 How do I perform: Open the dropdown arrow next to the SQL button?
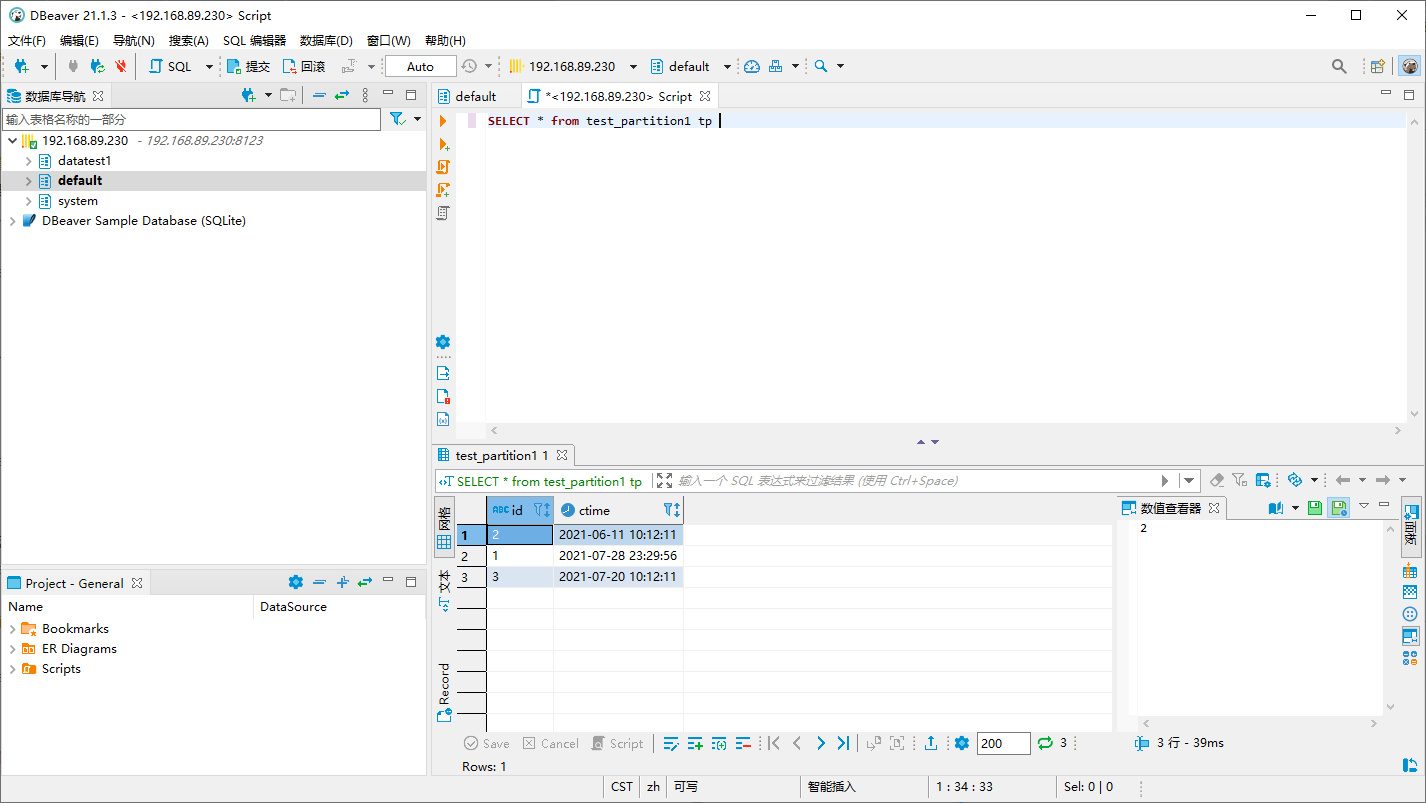coord(209,66)
